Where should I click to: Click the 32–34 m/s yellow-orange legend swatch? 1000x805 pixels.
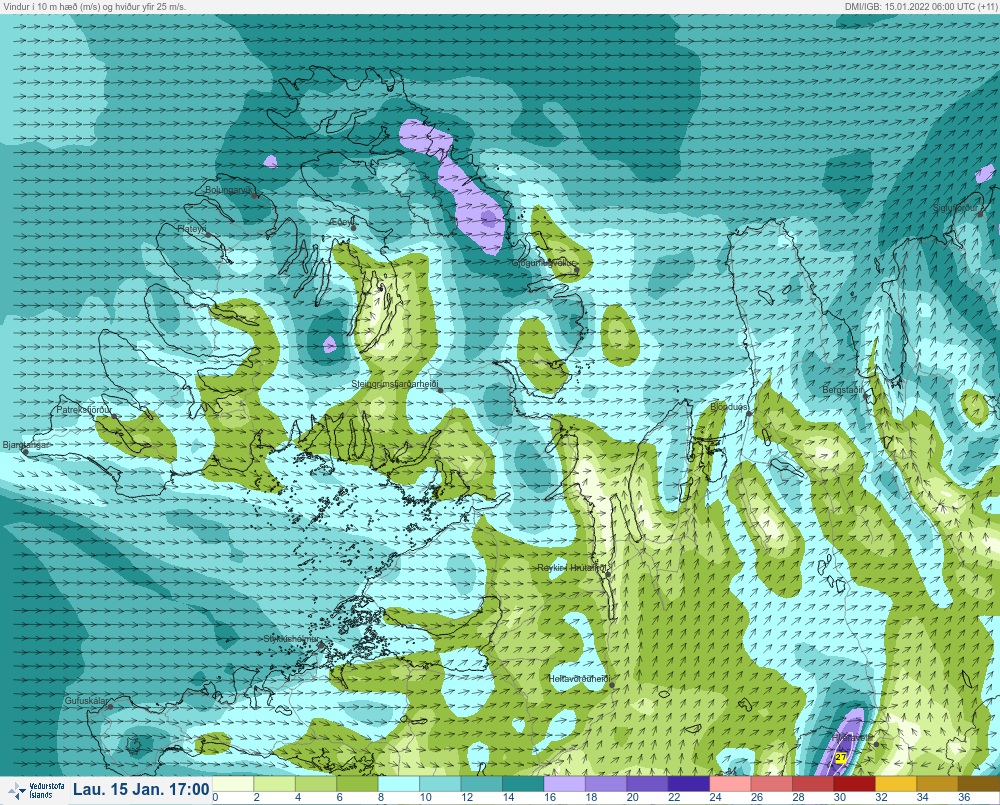tap(896, 783)
